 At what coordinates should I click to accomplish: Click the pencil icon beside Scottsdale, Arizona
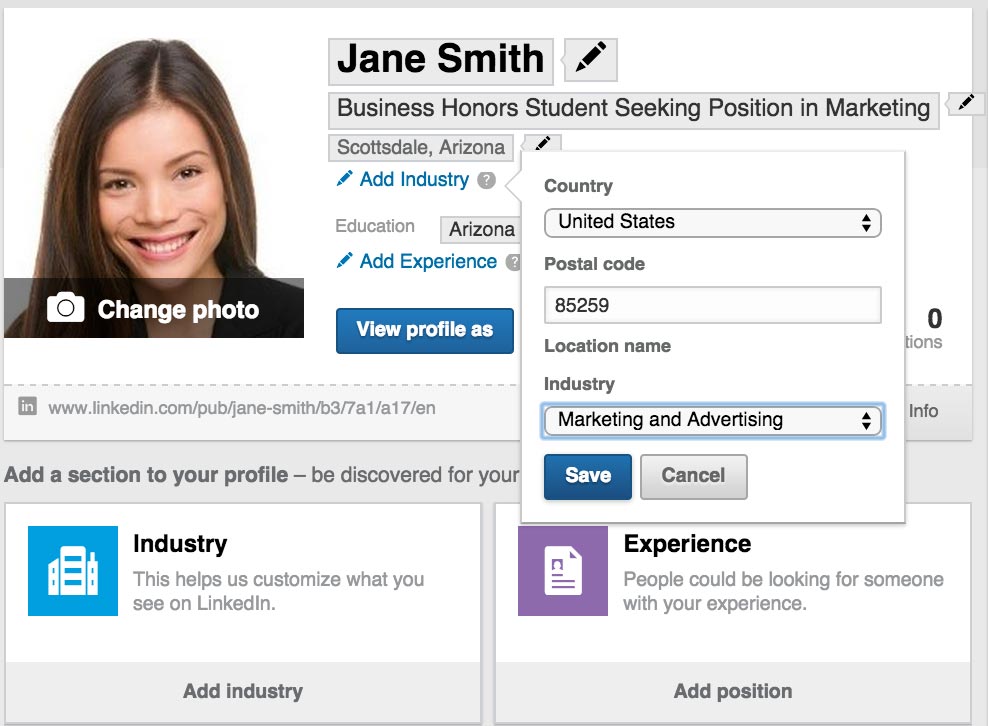coord(541,144)
